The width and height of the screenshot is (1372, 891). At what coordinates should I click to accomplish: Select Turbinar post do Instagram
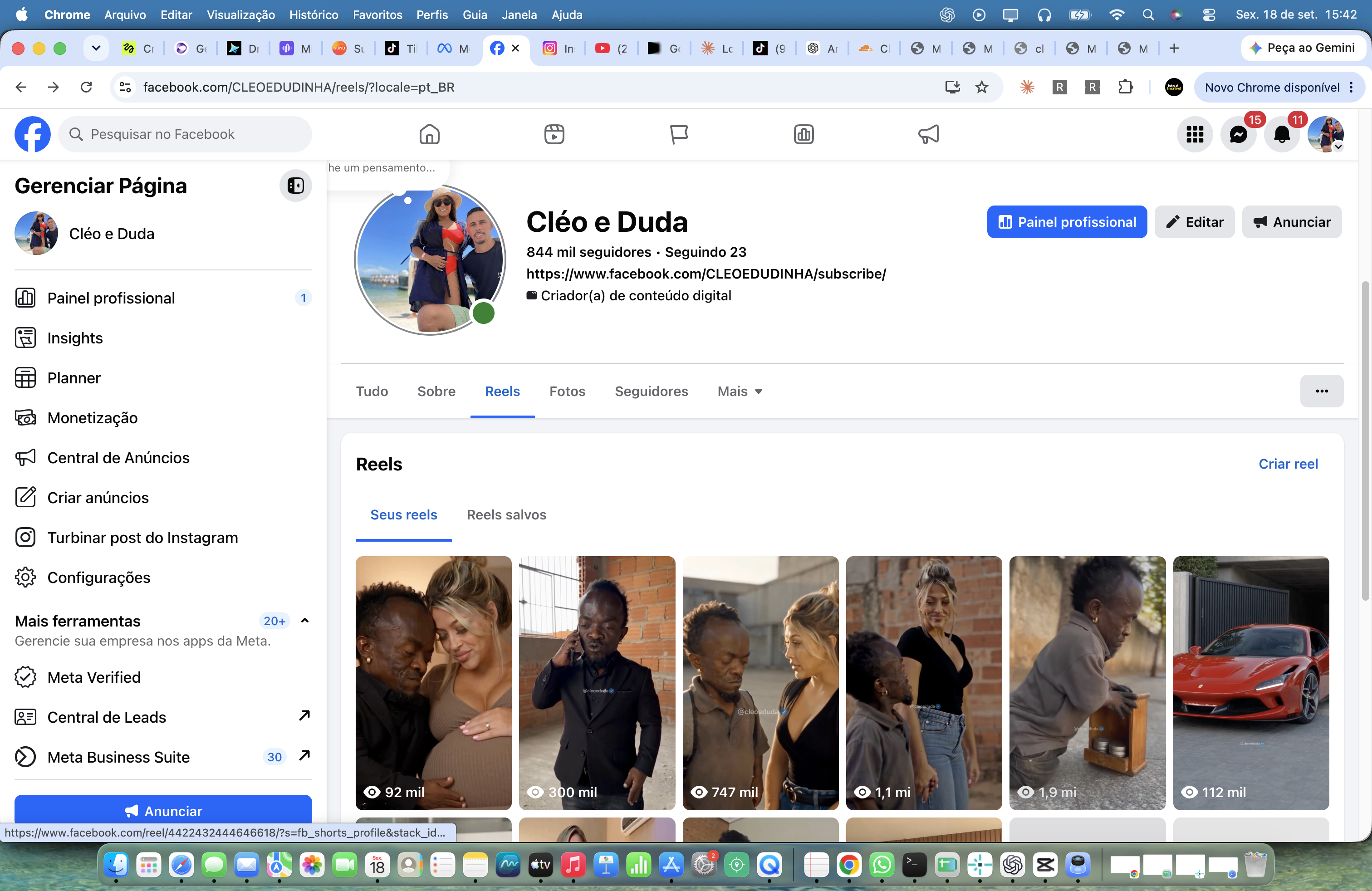coord(163,537)
